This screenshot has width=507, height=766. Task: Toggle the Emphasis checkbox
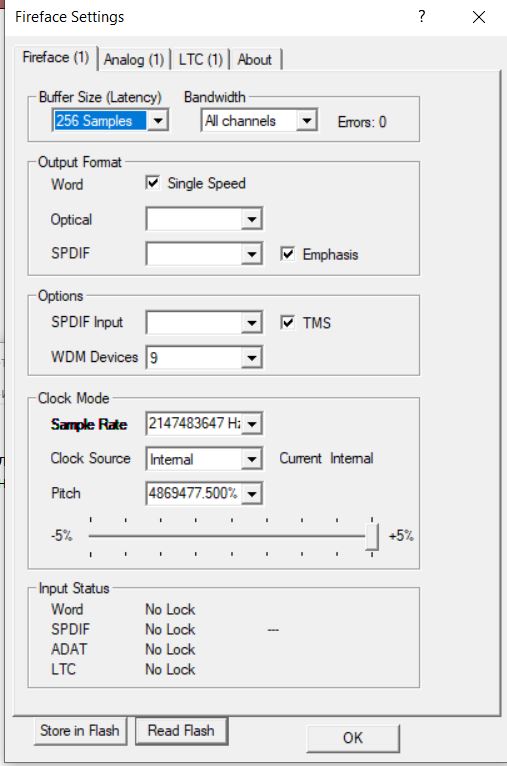[288, 254]
